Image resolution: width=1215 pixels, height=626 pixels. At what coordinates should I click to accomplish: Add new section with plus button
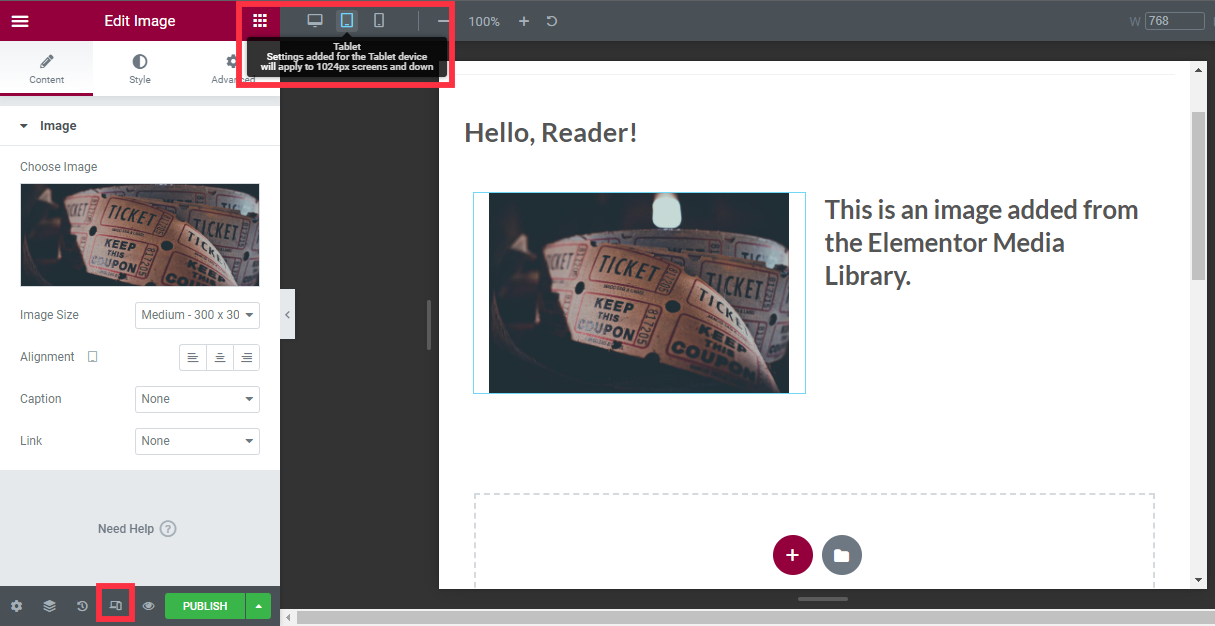pyautogui.click(x=793, y=555)
